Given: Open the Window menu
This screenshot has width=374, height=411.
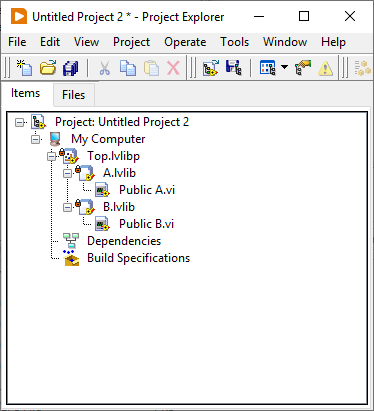Looking at the screenshot, I should 285,42.
